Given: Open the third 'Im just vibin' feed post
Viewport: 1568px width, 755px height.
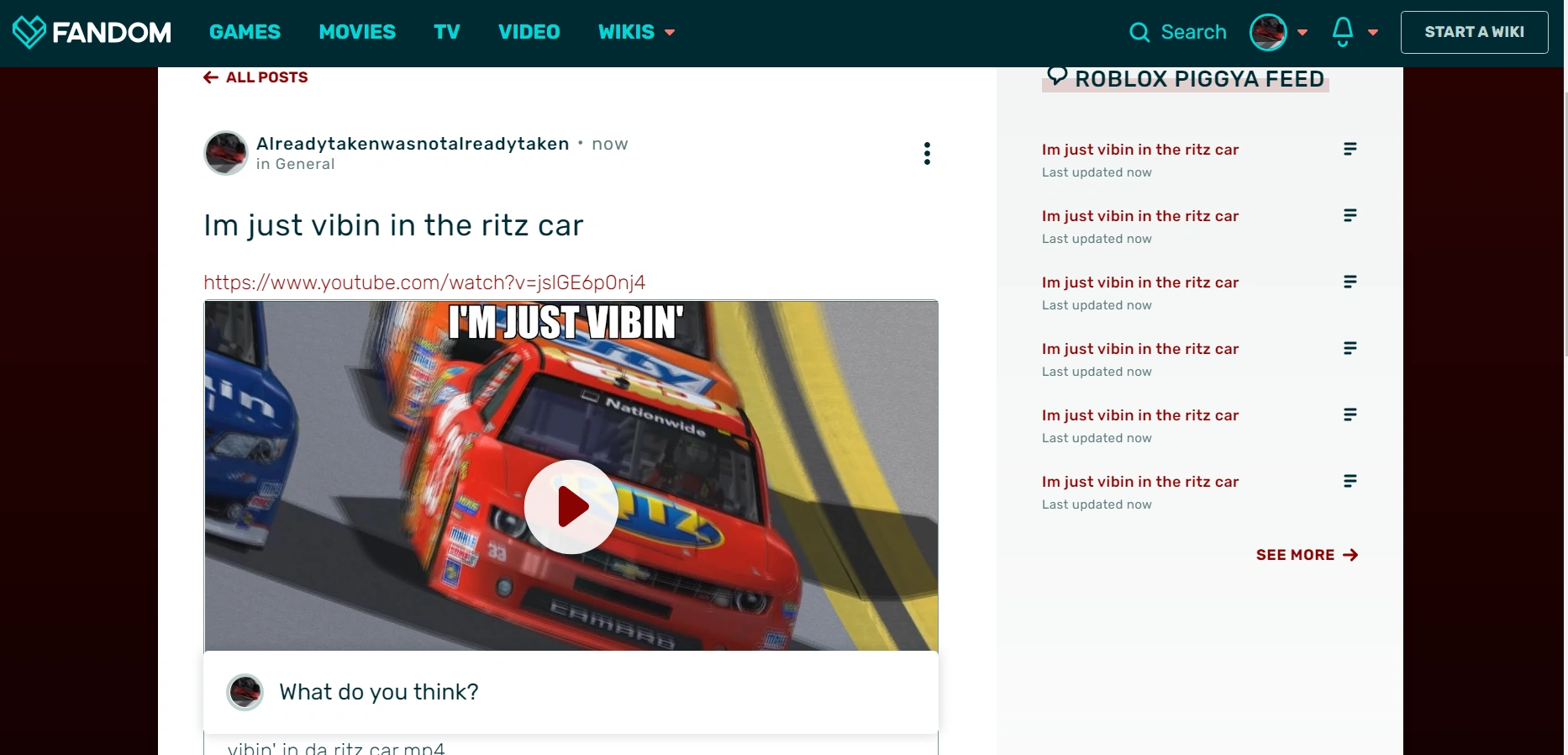Looking at the screenshot, I should 1140,282.
